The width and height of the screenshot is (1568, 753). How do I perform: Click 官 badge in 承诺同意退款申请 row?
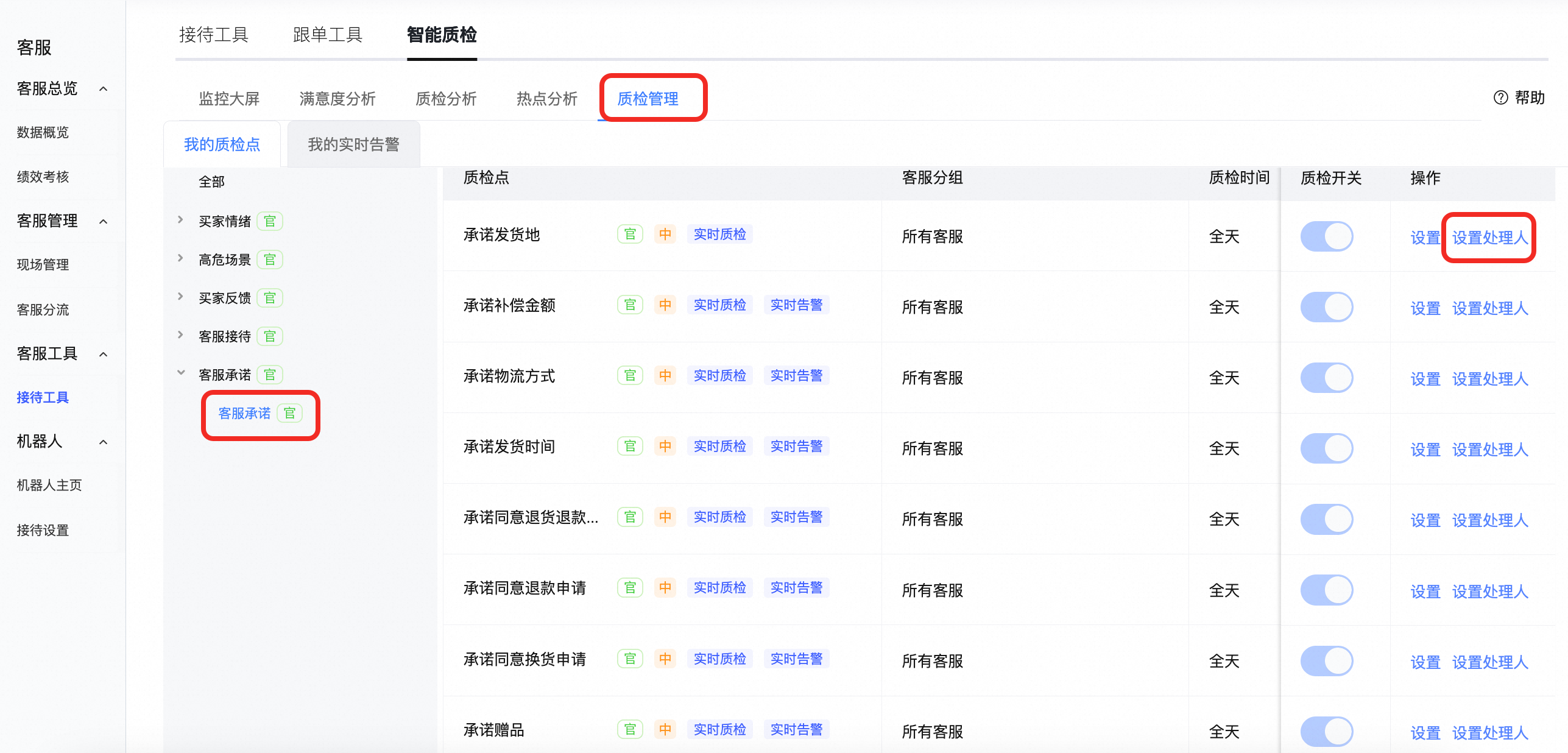tap(630, 587)
